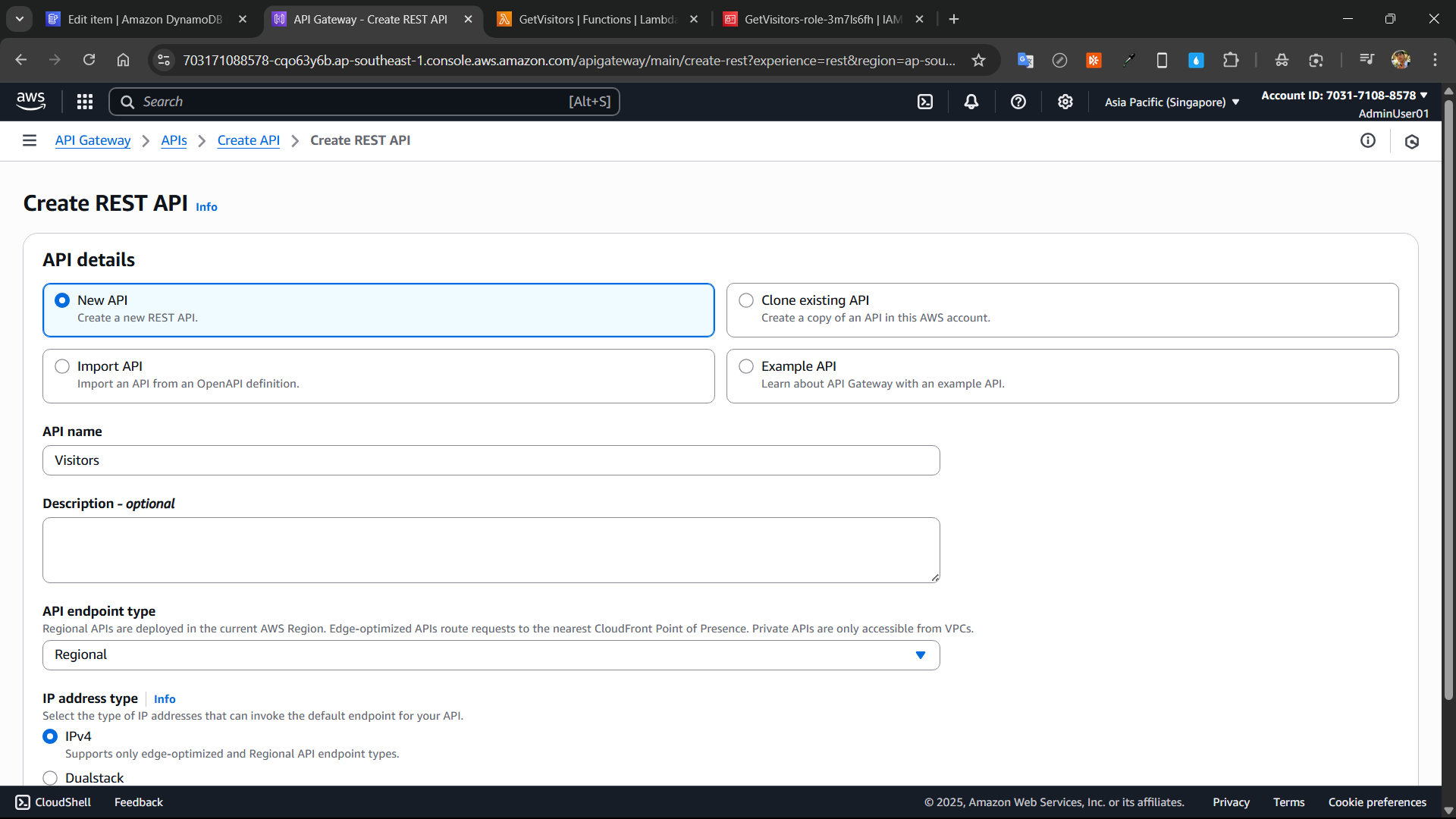Image resolution: width=1456 pixels, height=819 pixels.
Task: Open the AWS home logo
Action: point(30,101)
